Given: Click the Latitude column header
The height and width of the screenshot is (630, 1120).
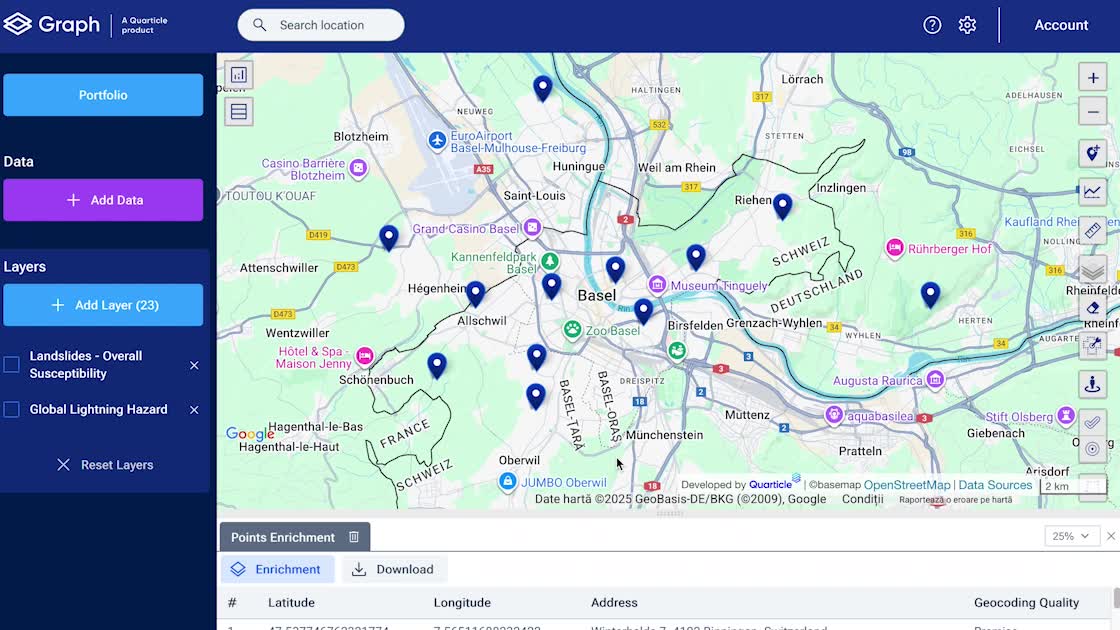Looking at the screenshot, I should tap(291, 602).
